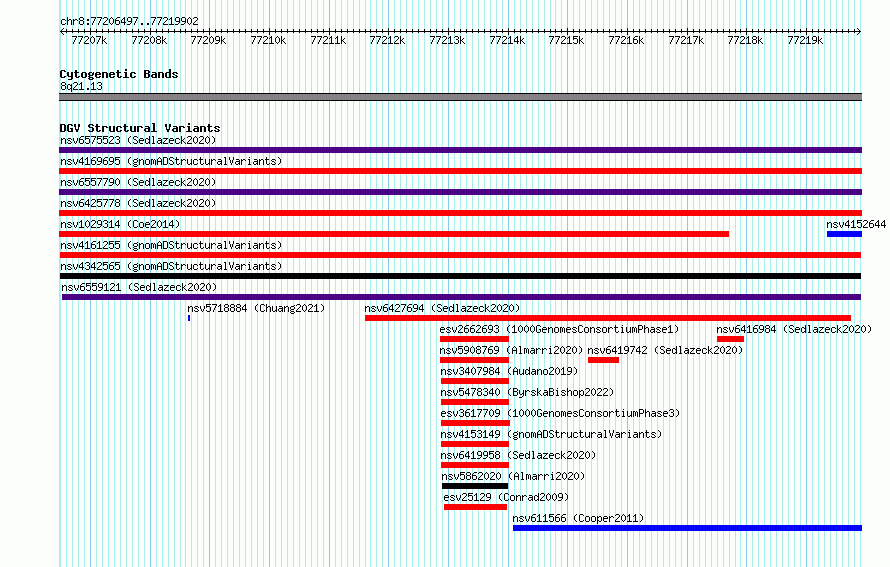Select the black nsv5862020 feature bar
The width and height of the screenshot is (890, 567).
[x=475, y=486]
